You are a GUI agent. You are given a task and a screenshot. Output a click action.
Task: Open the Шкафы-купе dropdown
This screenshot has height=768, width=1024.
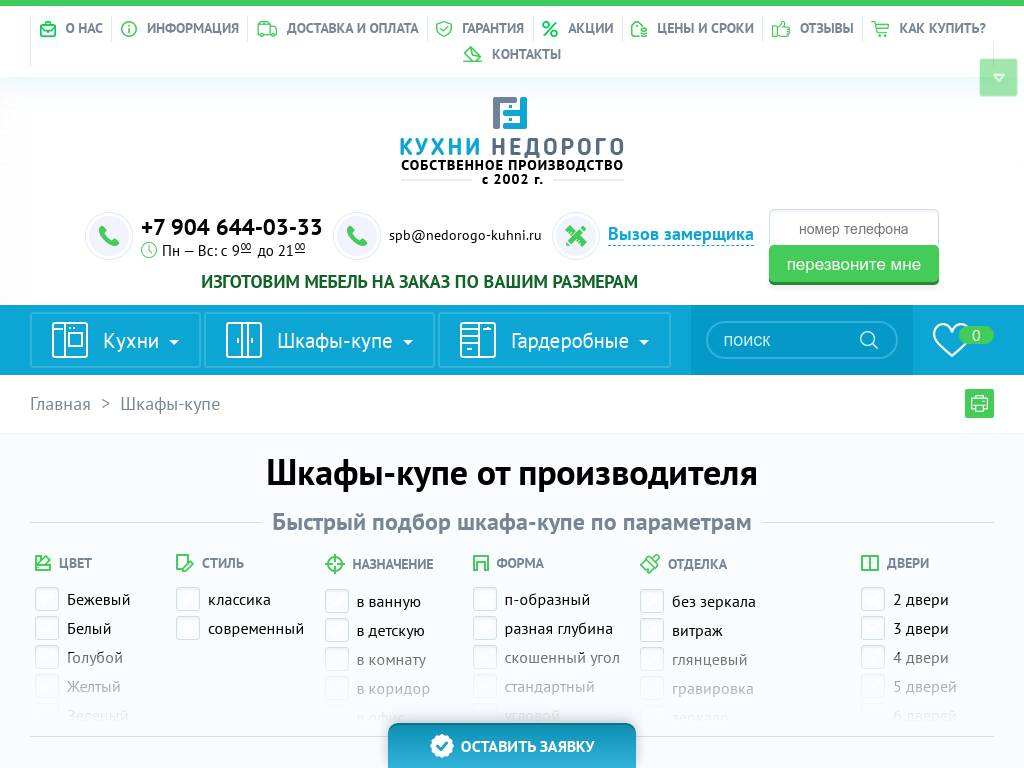click(408, 342)
